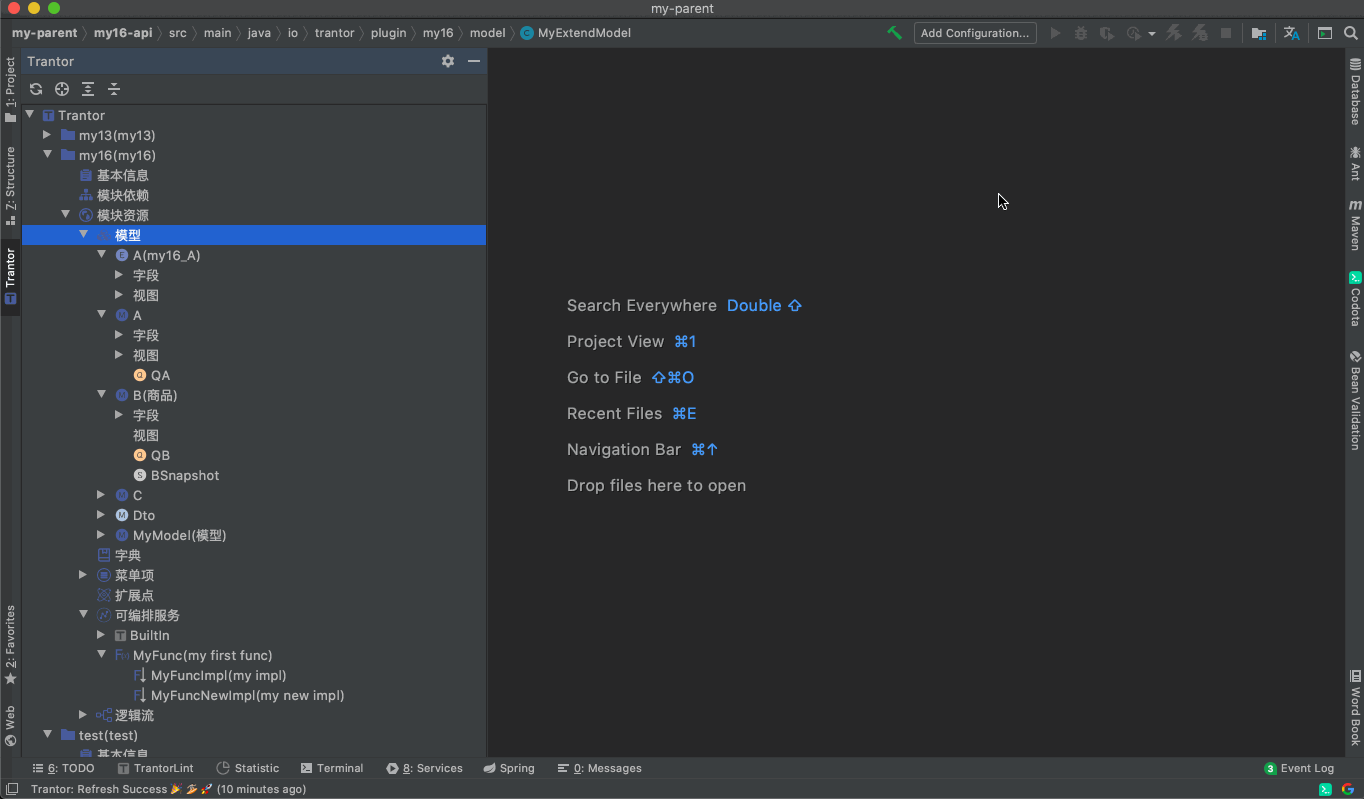1364x799 pixels.
Task: Expand the MyModel(模型) tree node
Action: pyautogui.click(x=101, y=535)
